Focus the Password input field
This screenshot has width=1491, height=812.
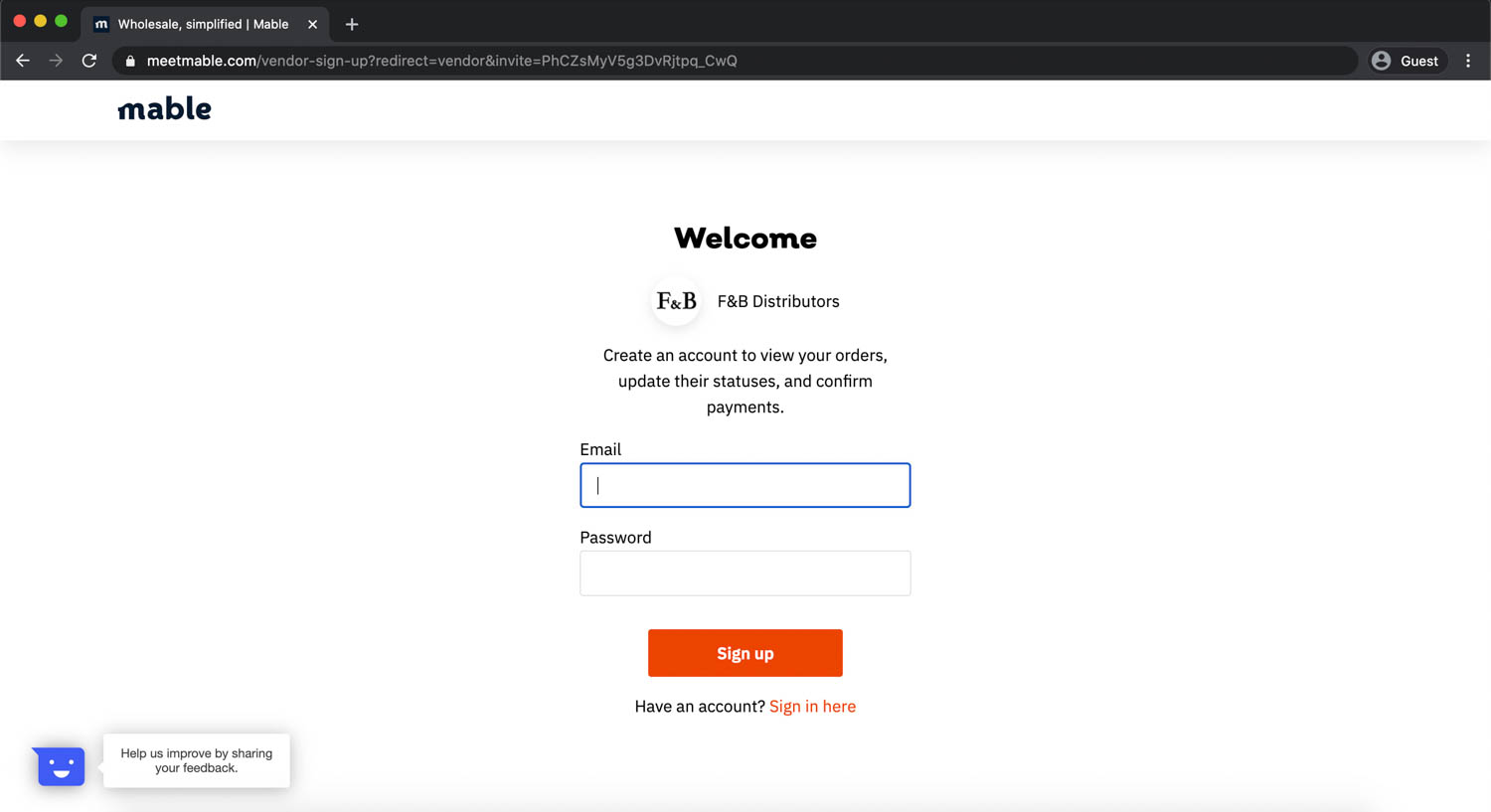point(745,573)
